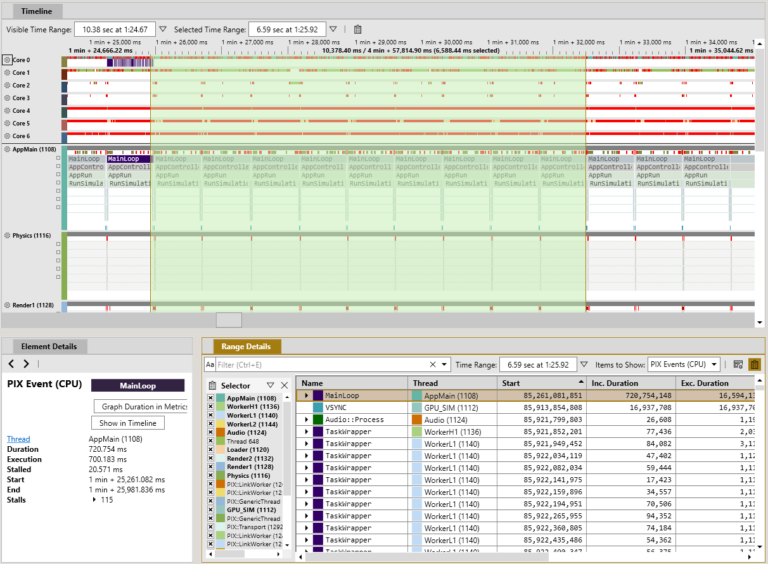Toggle the Aa match-case filter icon

(x=210, y=365)
